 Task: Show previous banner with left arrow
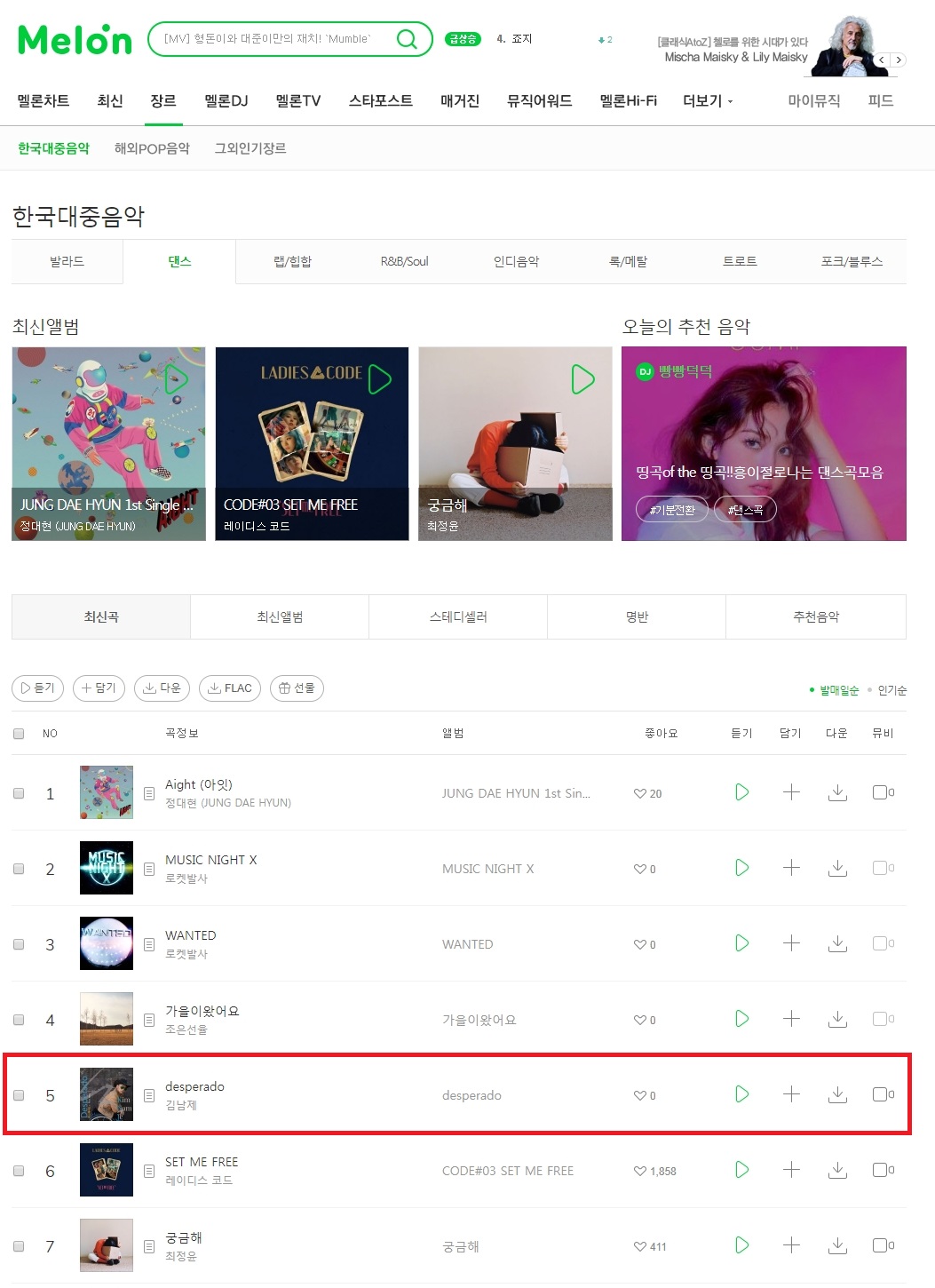point(881,60)
